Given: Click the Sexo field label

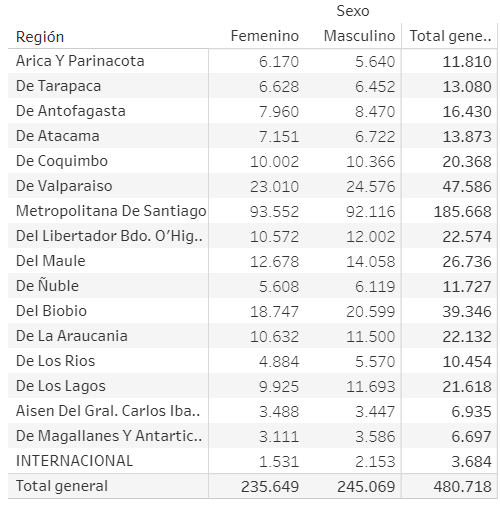Looking at the screenshot, I should 353,11.
